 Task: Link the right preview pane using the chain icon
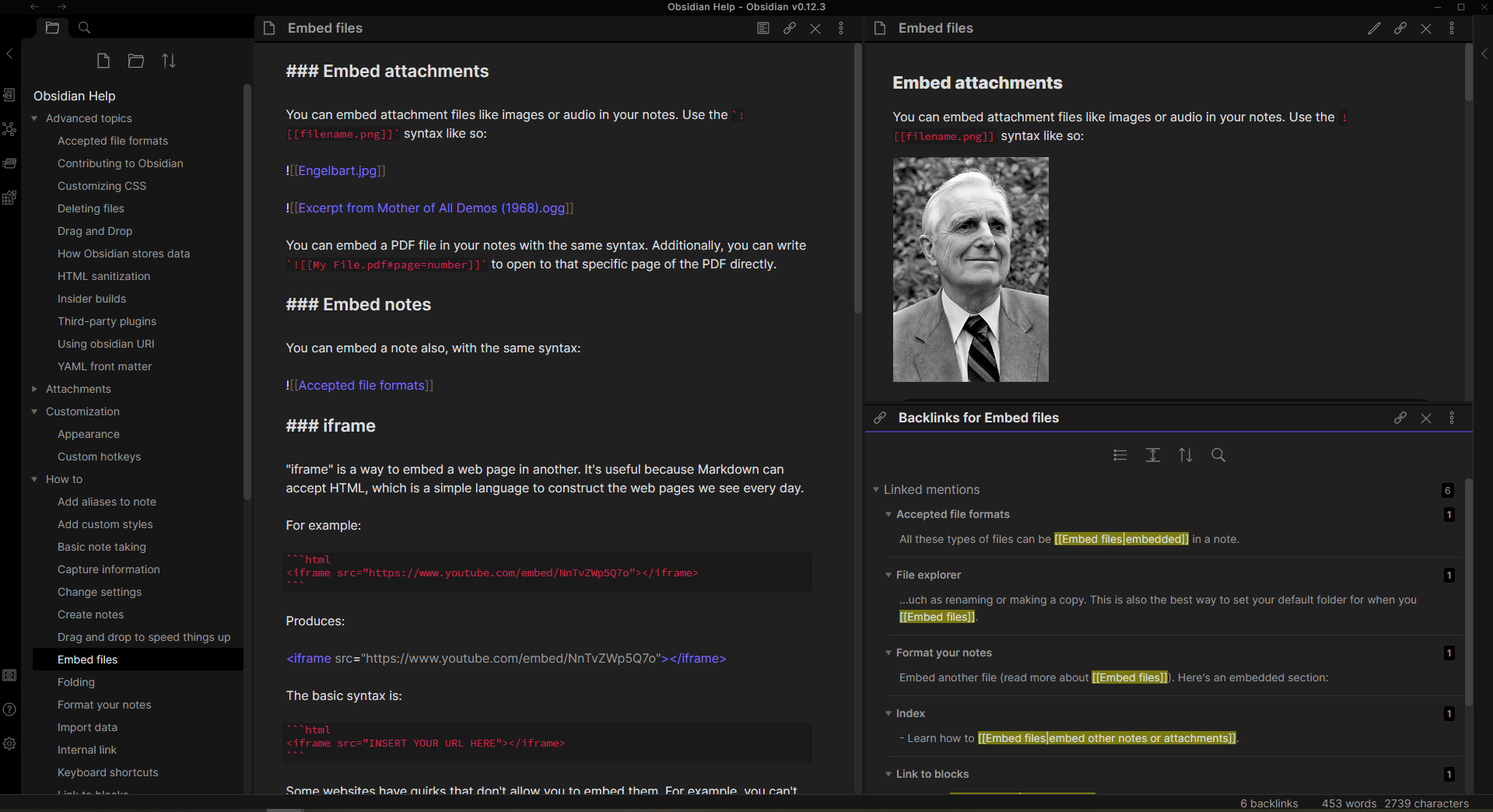[x=1400, y=28]
